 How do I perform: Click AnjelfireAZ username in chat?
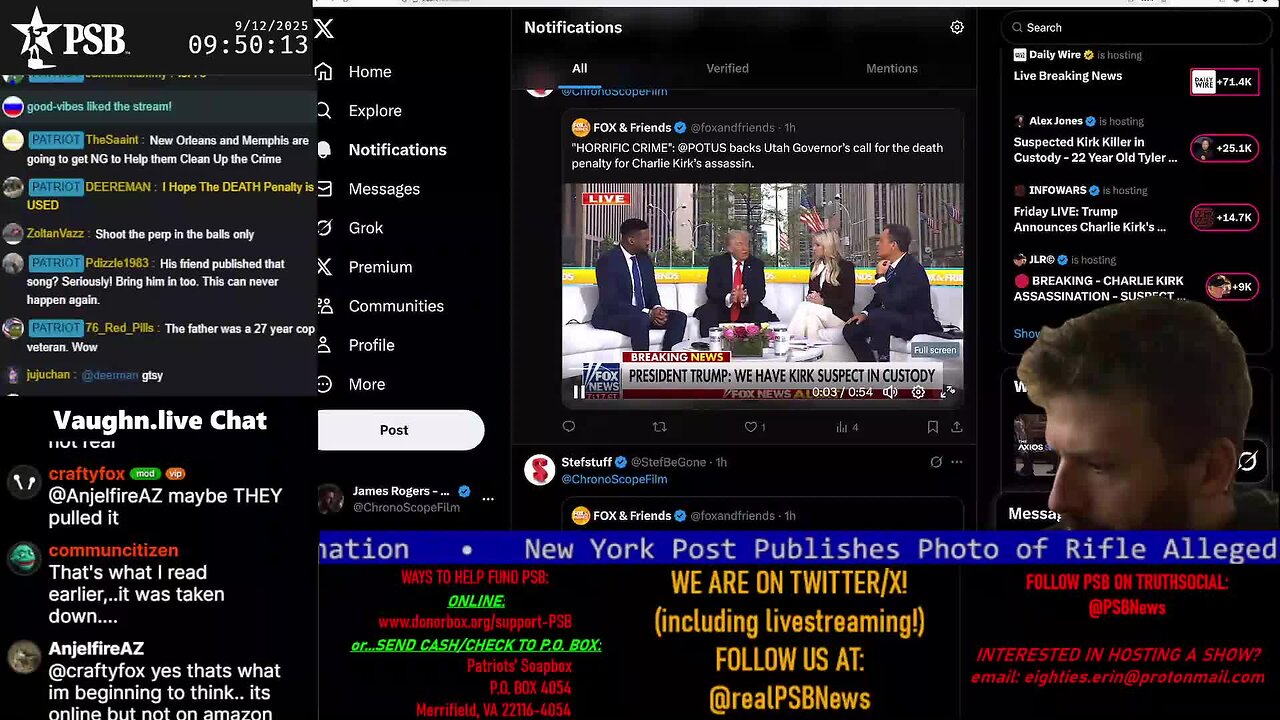click(x=96, y=649)
